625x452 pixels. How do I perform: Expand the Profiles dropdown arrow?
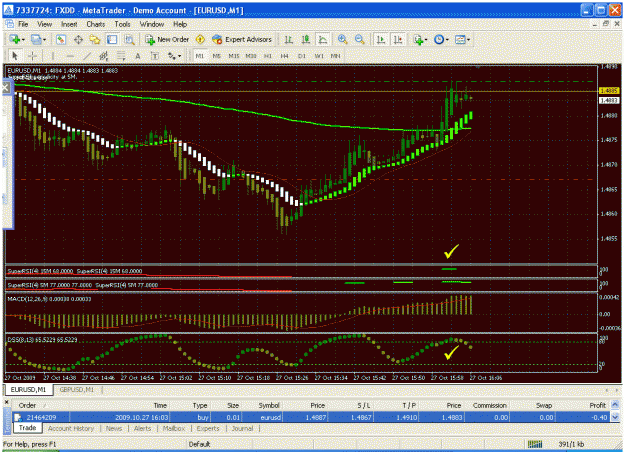tap(44, 40)
